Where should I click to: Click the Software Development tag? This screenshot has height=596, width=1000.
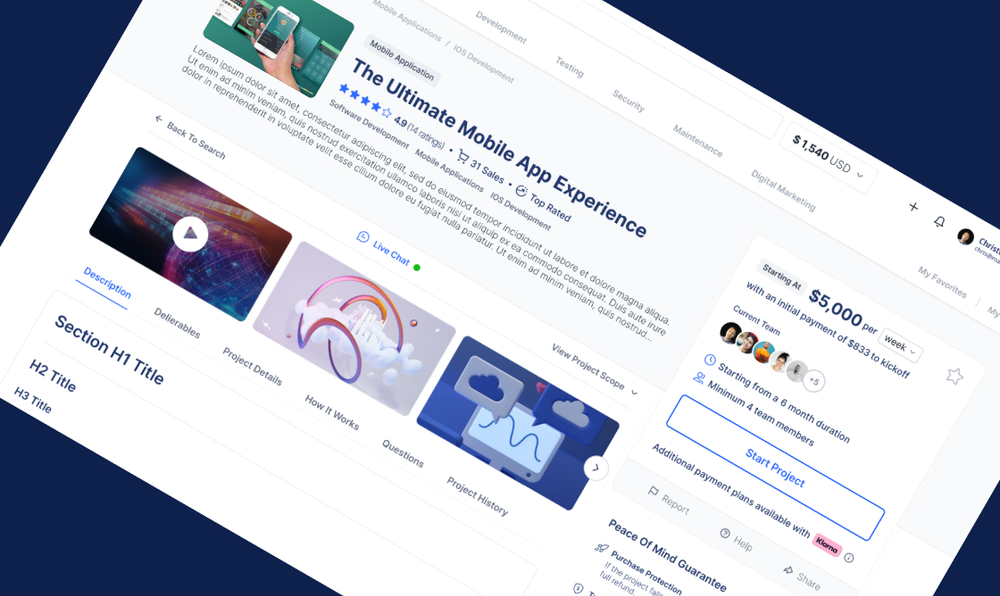click(369, 124)
